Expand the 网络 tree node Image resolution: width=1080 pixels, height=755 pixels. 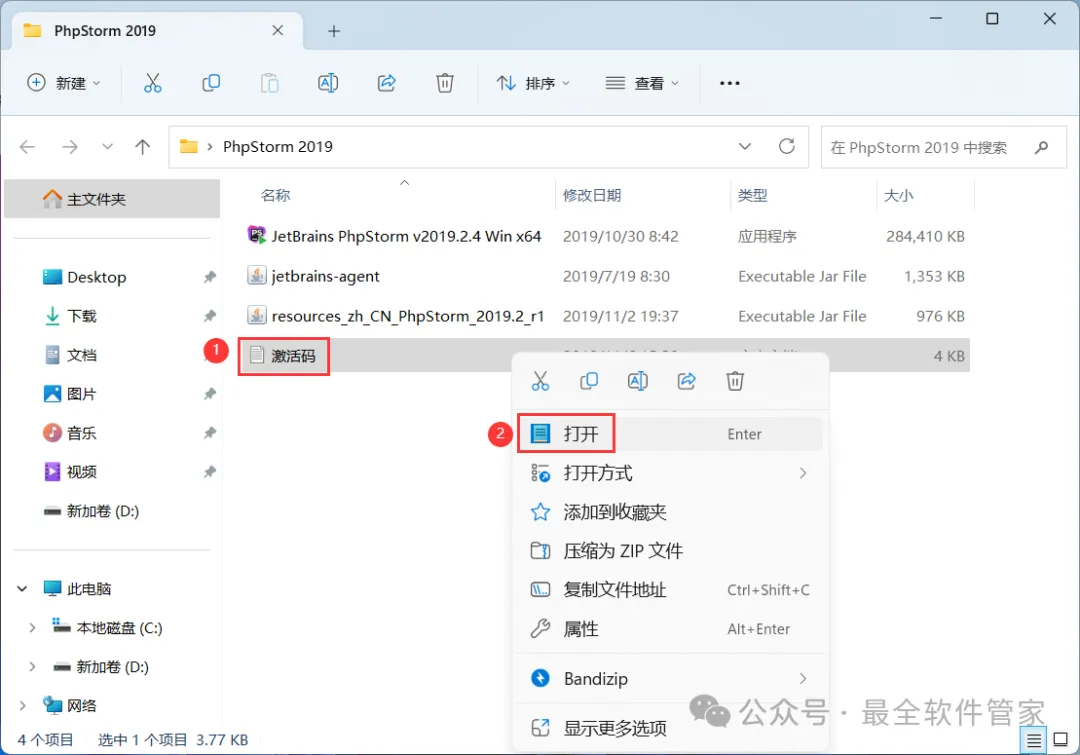coord(23,706)
